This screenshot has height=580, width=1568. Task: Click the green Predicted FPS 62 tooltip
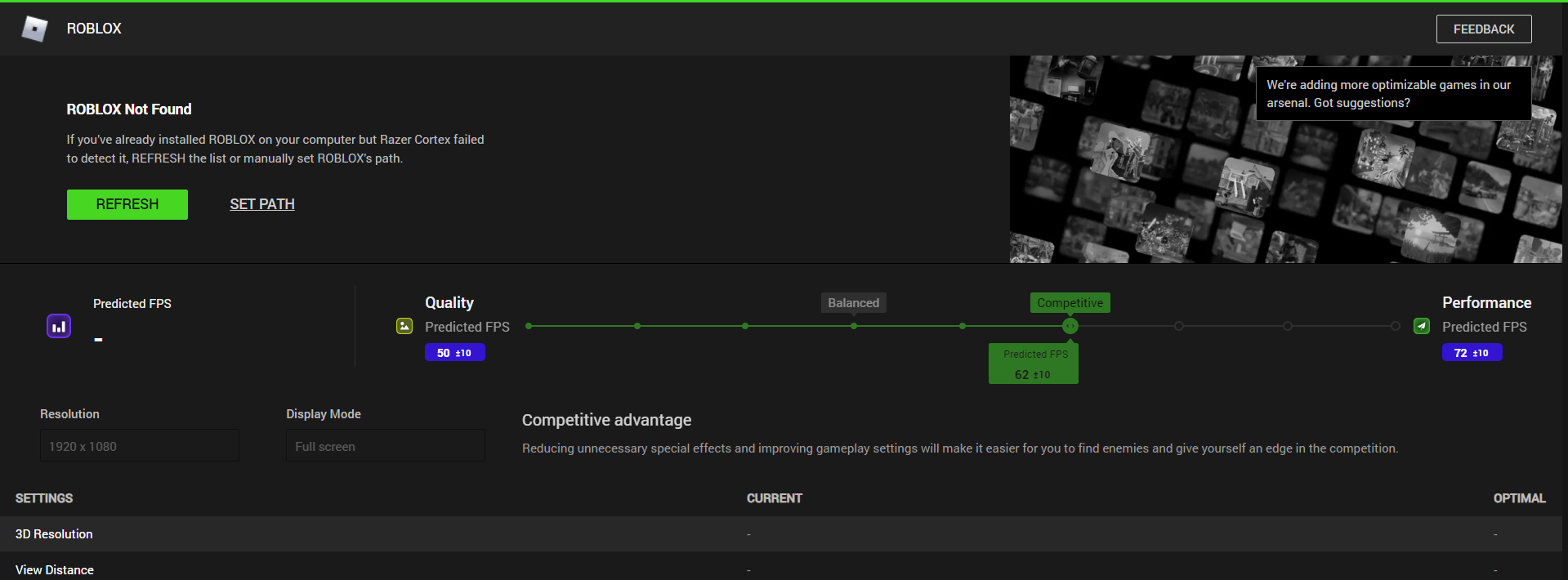(1034, 364)
